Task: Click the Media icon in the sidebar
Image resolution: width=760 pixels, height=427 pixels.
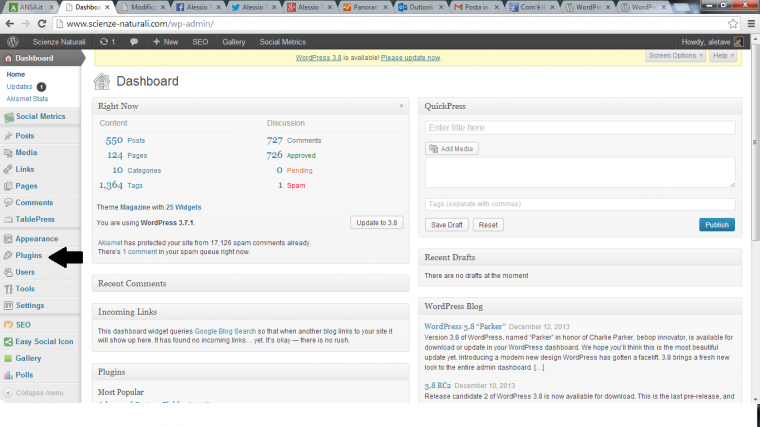Action: 8,153
